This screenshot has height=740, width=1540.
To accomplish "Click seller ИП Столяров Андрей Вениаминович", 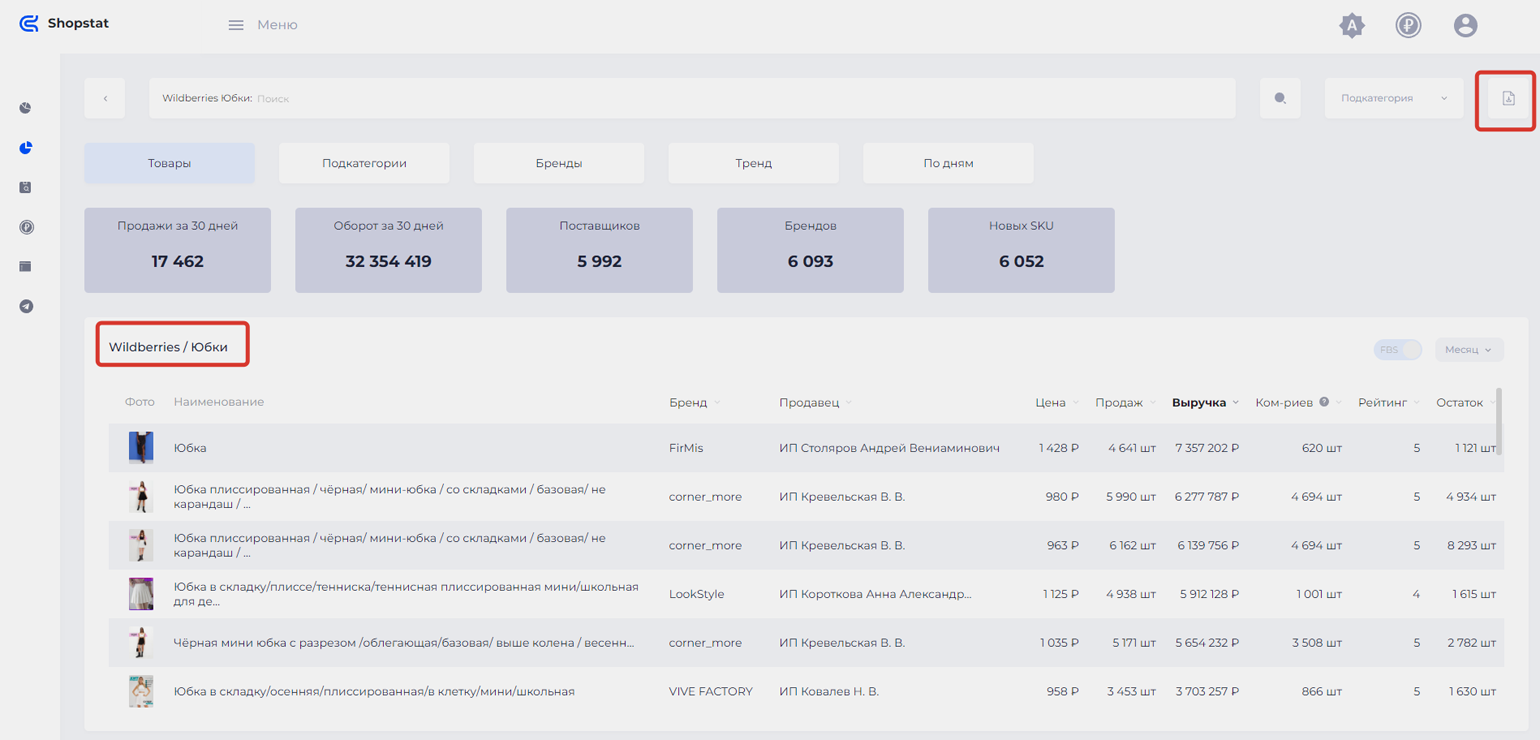I will click(x=889, y=448).
